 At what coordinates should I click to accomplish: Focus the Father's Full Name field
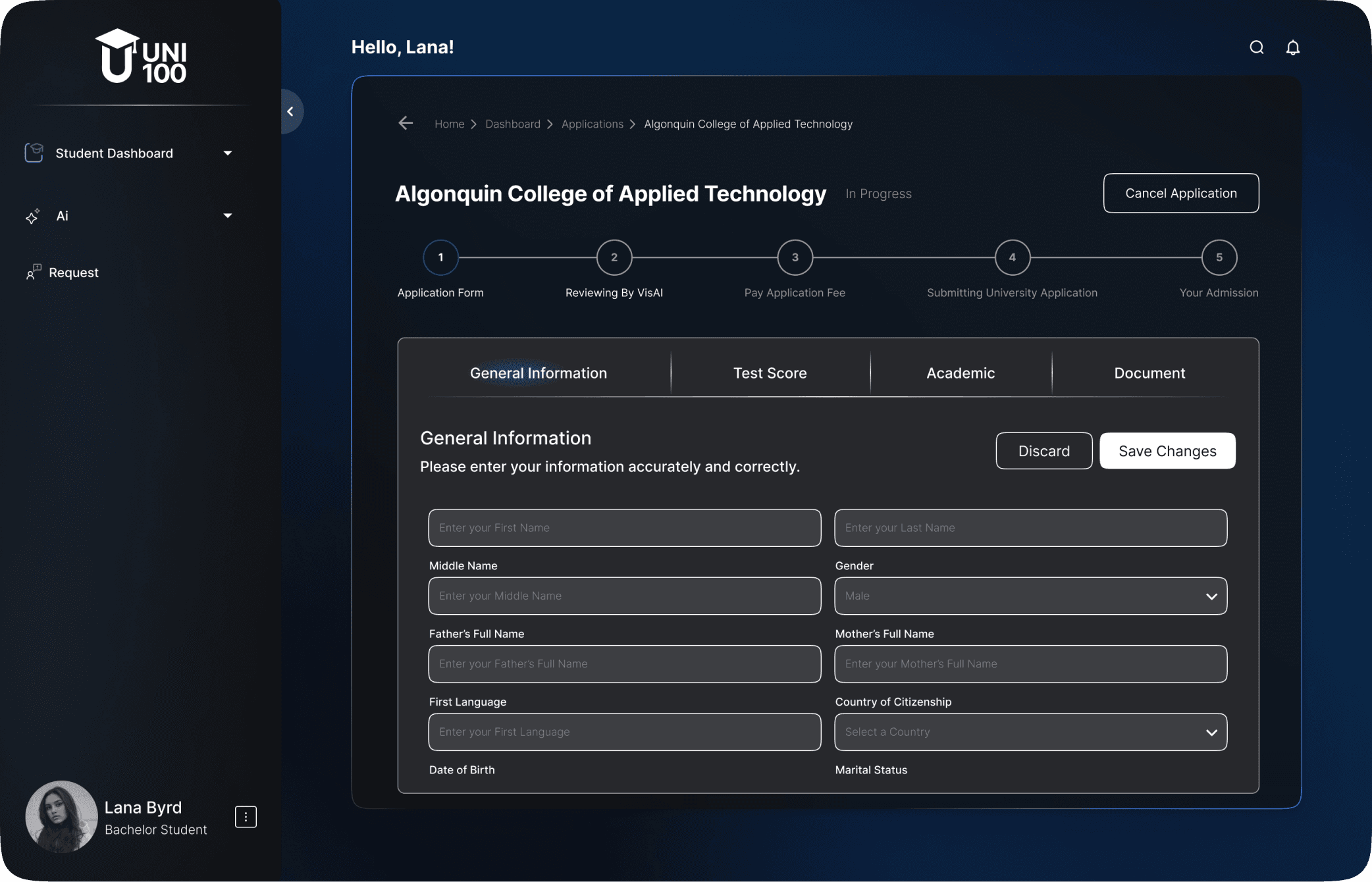tap(625, 664)
